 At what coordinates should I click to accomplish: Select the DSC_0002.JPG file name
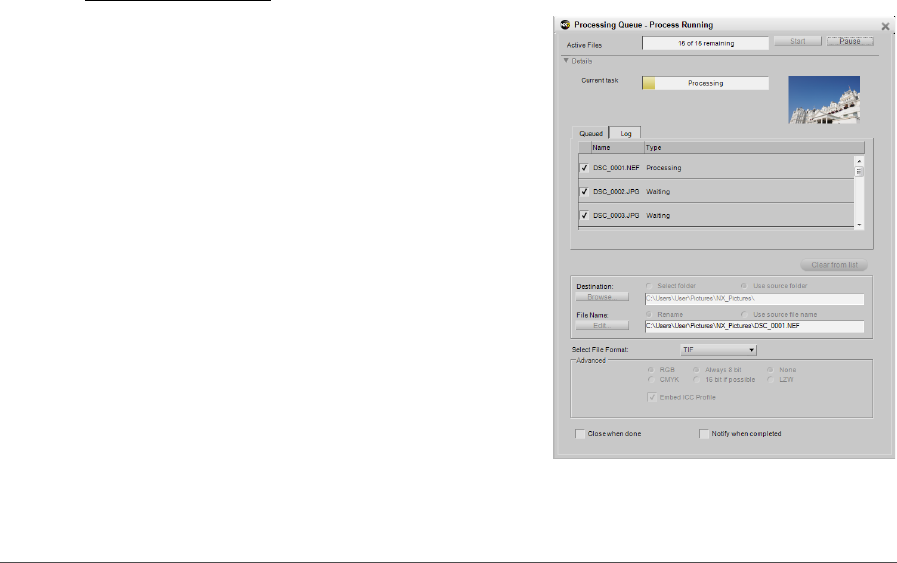click(x=616, y=192)
